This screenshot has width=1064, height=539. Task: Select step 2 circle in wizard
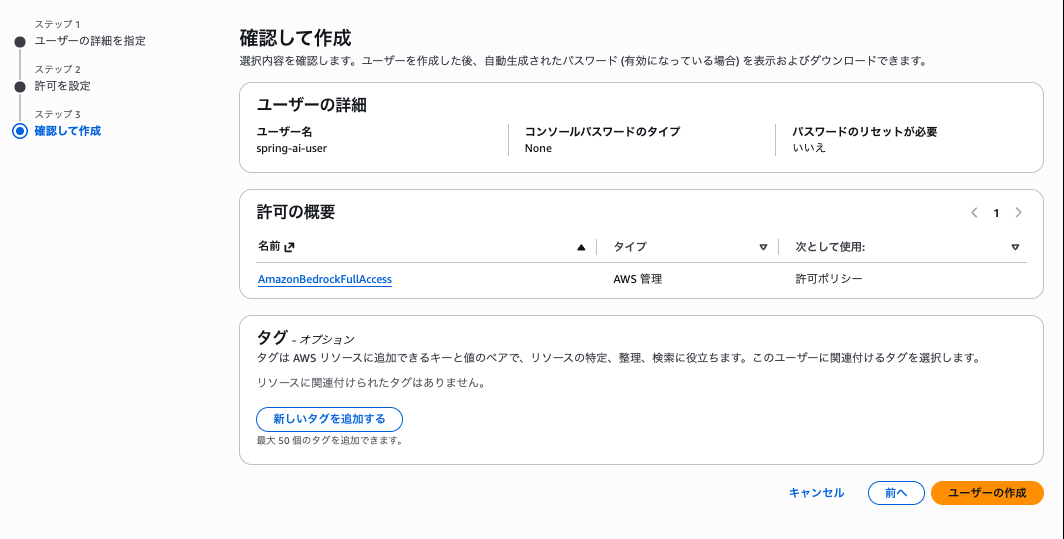(x=20, y=87)
